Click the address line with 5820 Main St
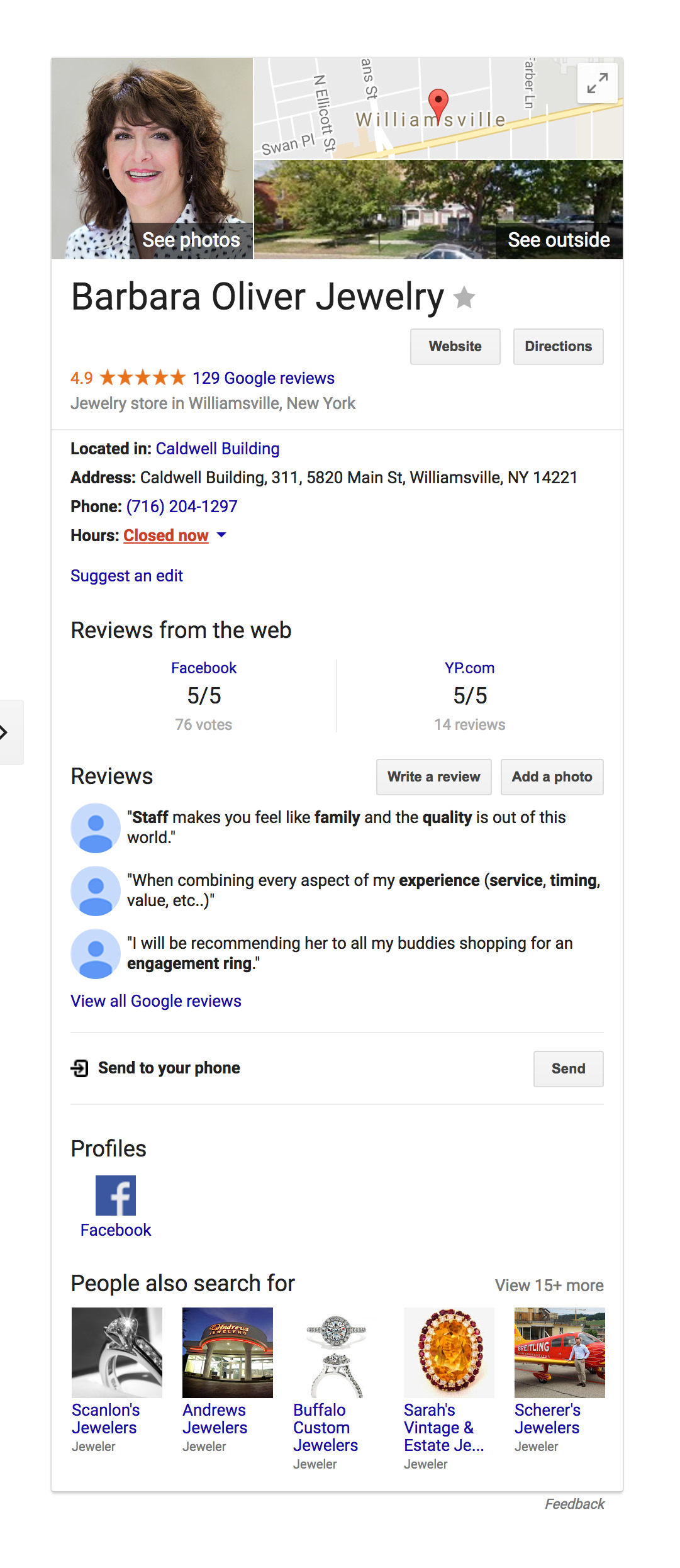Image resolution: width=680 pixels, height=1568 pixels. coord(324,478)
